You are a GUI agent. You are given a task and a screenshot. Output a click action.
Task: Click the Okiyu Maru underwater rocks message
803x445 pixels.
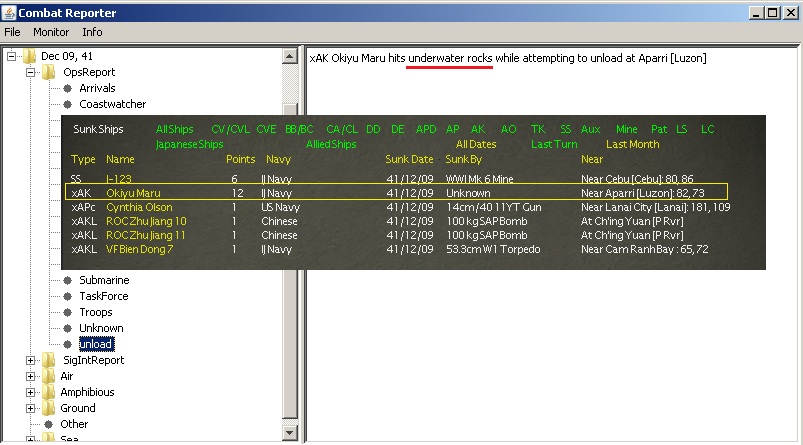click(x=508, y=58)
